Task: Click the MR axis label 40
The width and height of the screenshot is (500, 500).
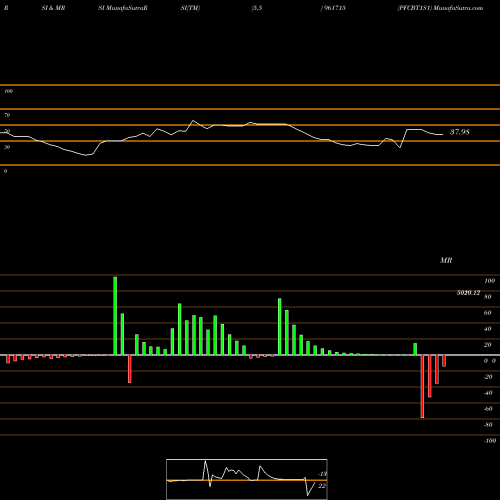Action: point(487,329)
